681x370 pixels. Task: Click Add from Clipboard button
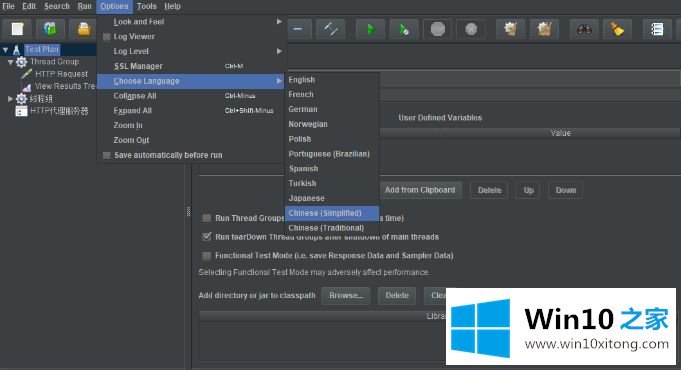coord(420,190)
